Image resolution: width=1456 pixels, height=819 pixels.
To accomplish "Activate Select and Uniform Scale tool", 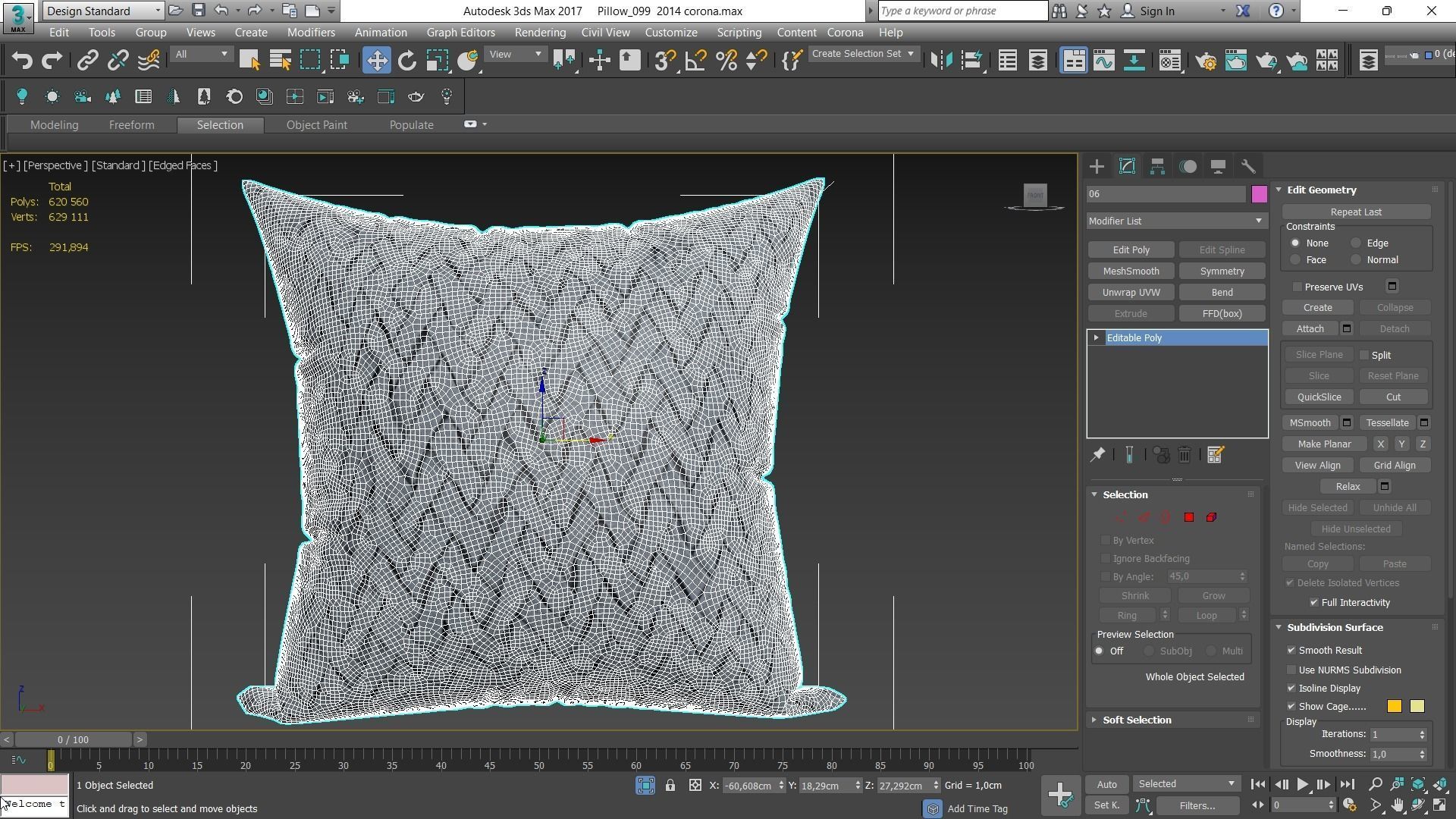I will coord(437,61).
